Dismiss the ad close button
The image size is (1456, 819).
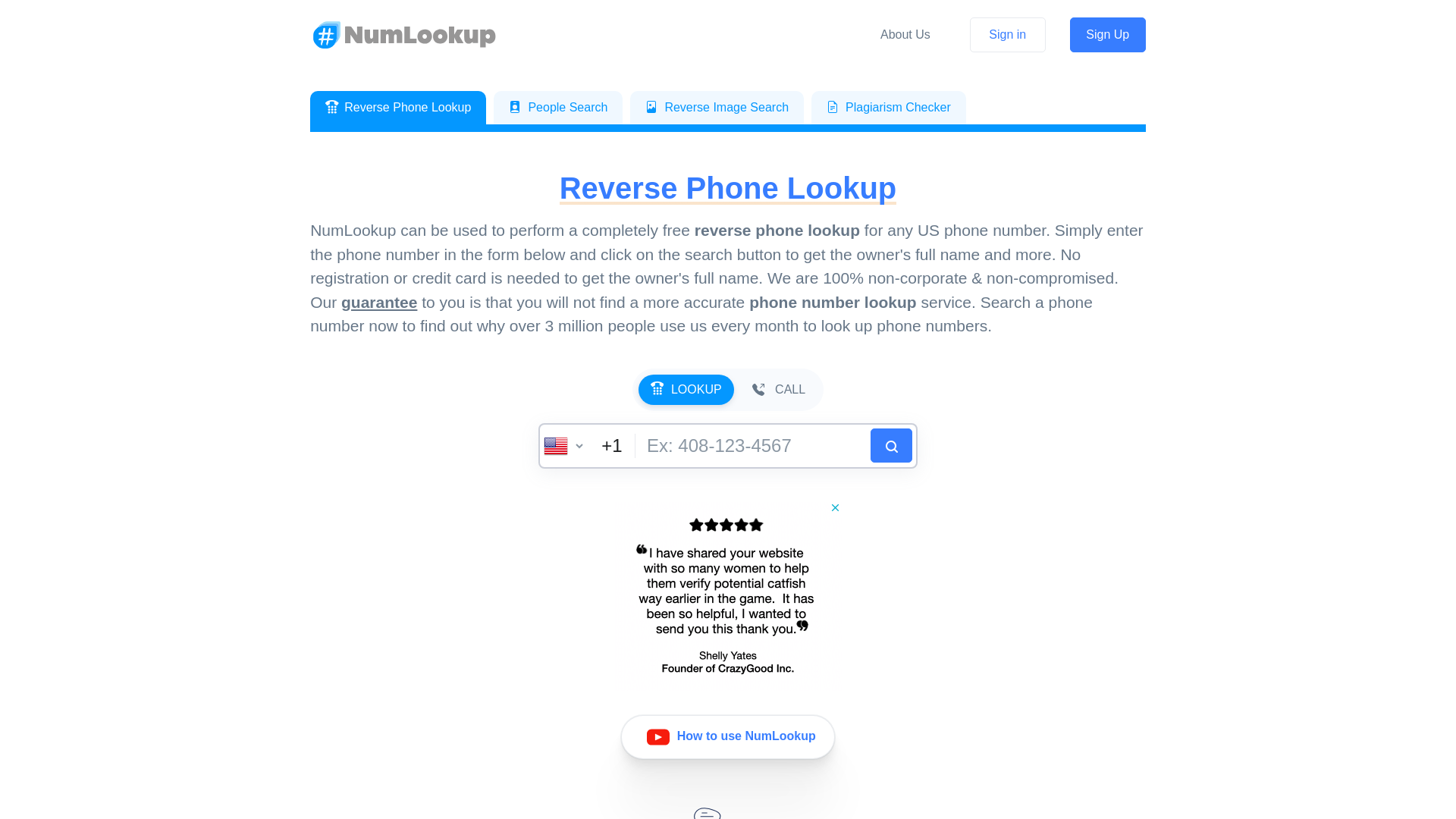pyautogui.click(x=834, y=507)
